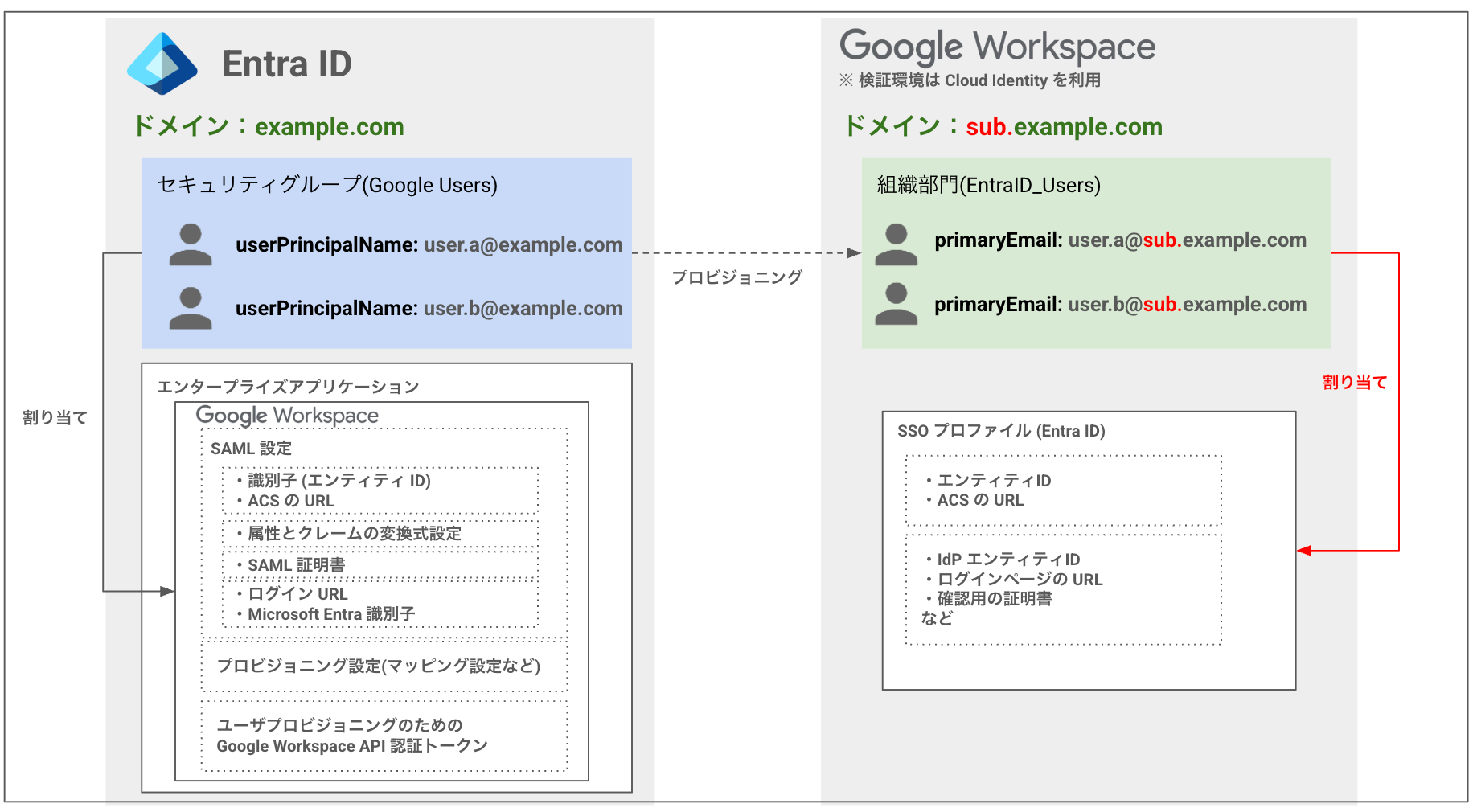
Task: Click the user icon beside user.b@sub.example.com primaryEmail
Action: coord(896,304)
